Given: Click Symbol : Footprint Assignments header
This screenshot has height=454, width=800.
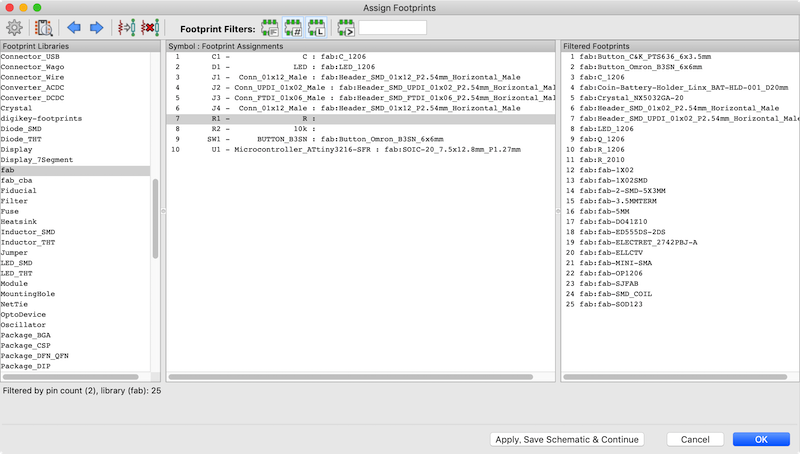Looking at the screenshot, I should pyautogui.click(x=361, y=46).
